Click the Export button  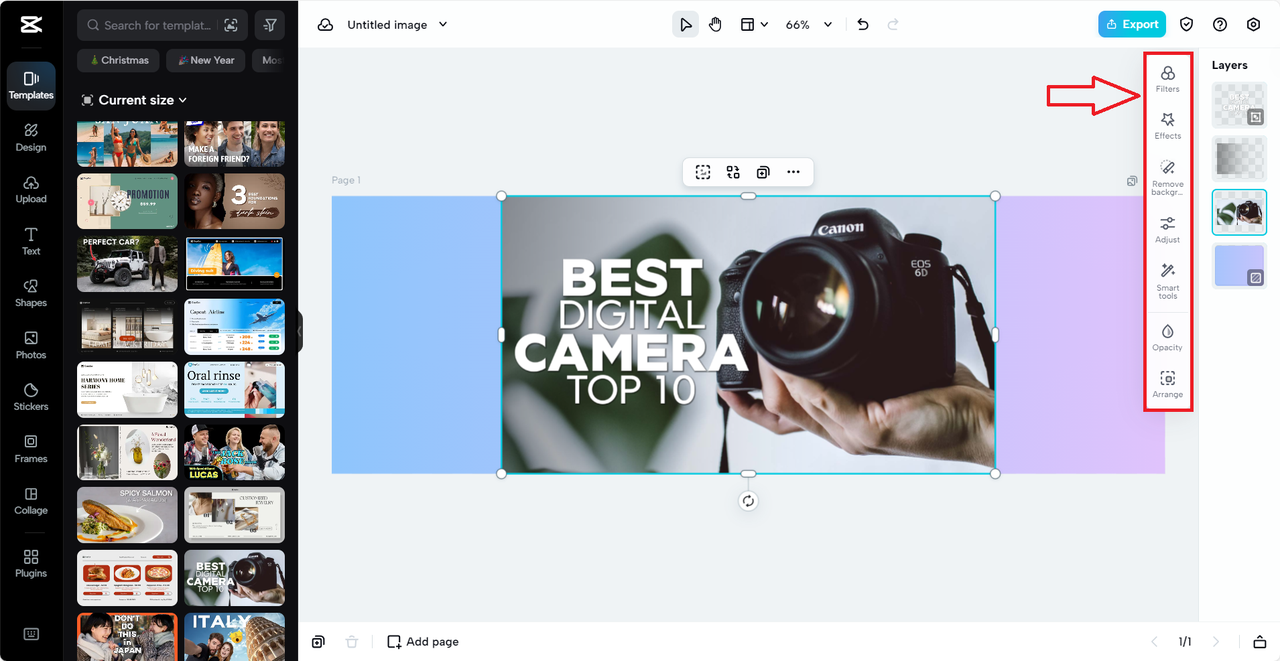[1132, 25]
